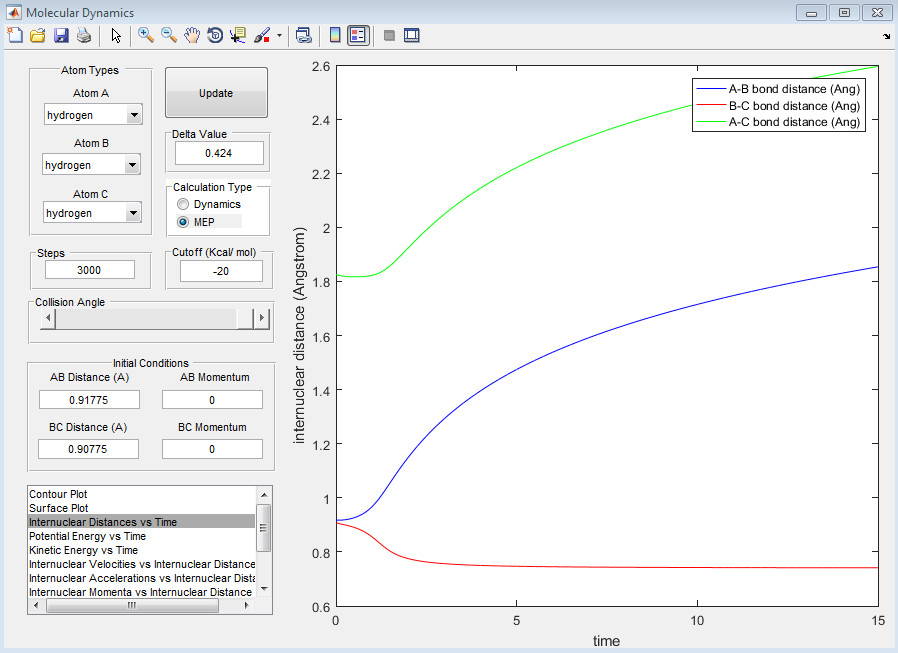Insert a colorbar from the toolbar
Screen dimensions: 898x653
coord(335,36)
